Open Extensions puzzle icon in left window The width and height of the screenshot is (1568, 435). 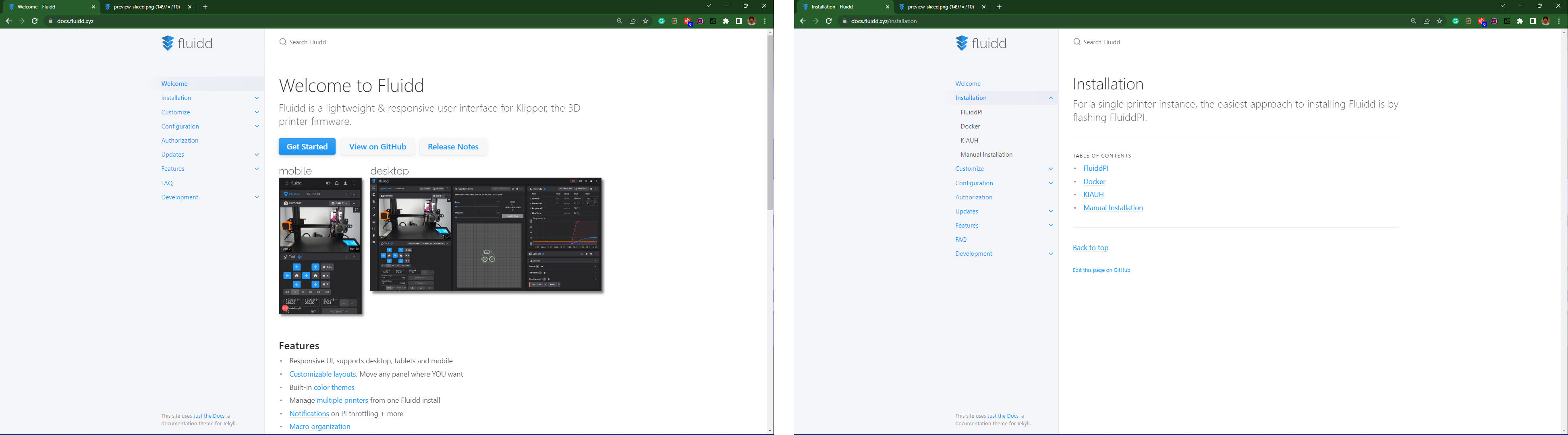pos(726,21)
